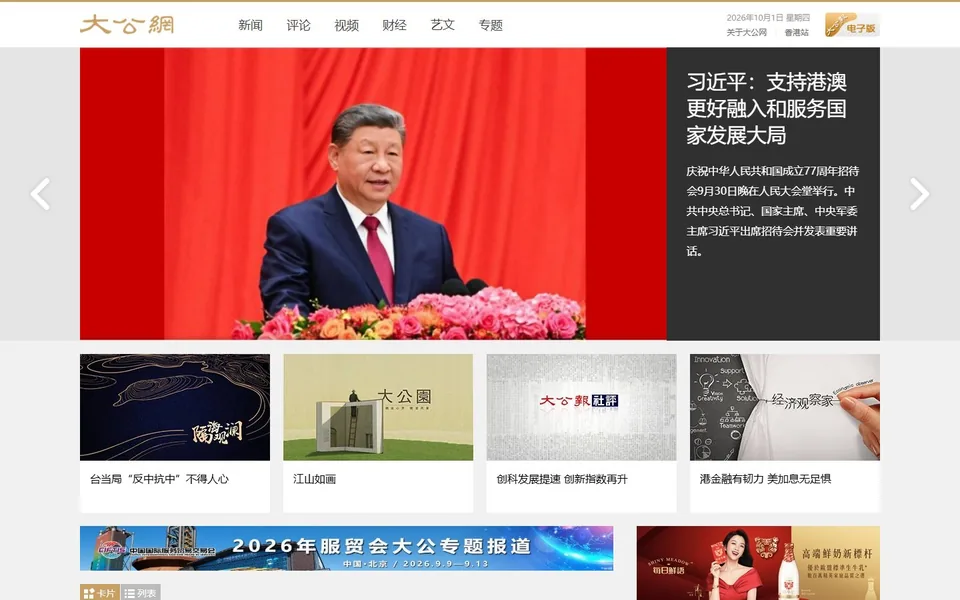Open the 关于大公网 link
Viewport: 960px width, 600px height.
pyautogui.click(x=746, y=32)
